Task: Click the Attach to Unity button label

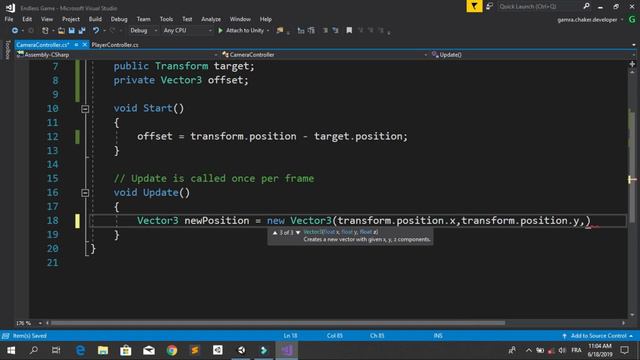Action: tap(244, 31)
